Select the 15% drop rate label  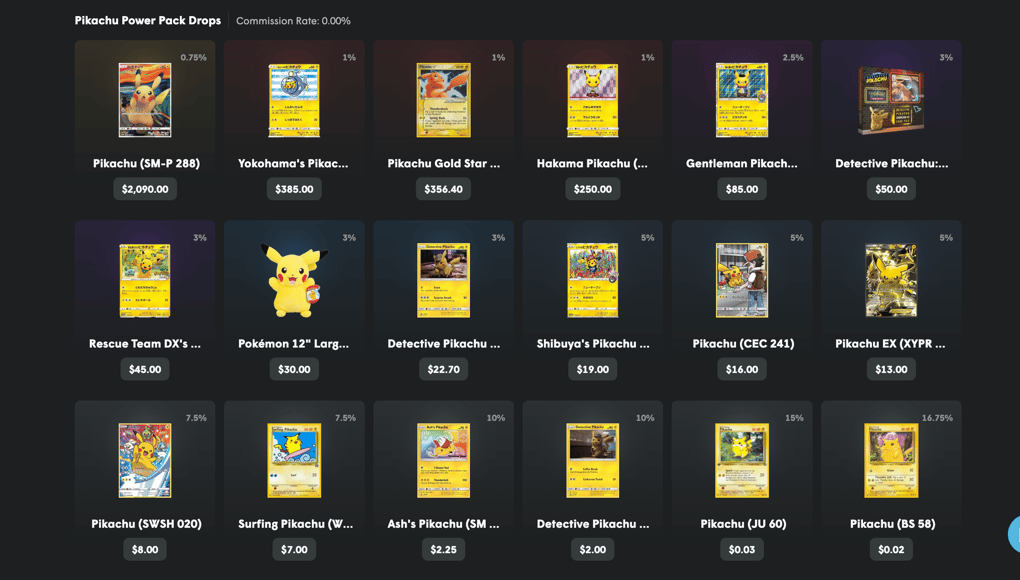pos(794,418)
